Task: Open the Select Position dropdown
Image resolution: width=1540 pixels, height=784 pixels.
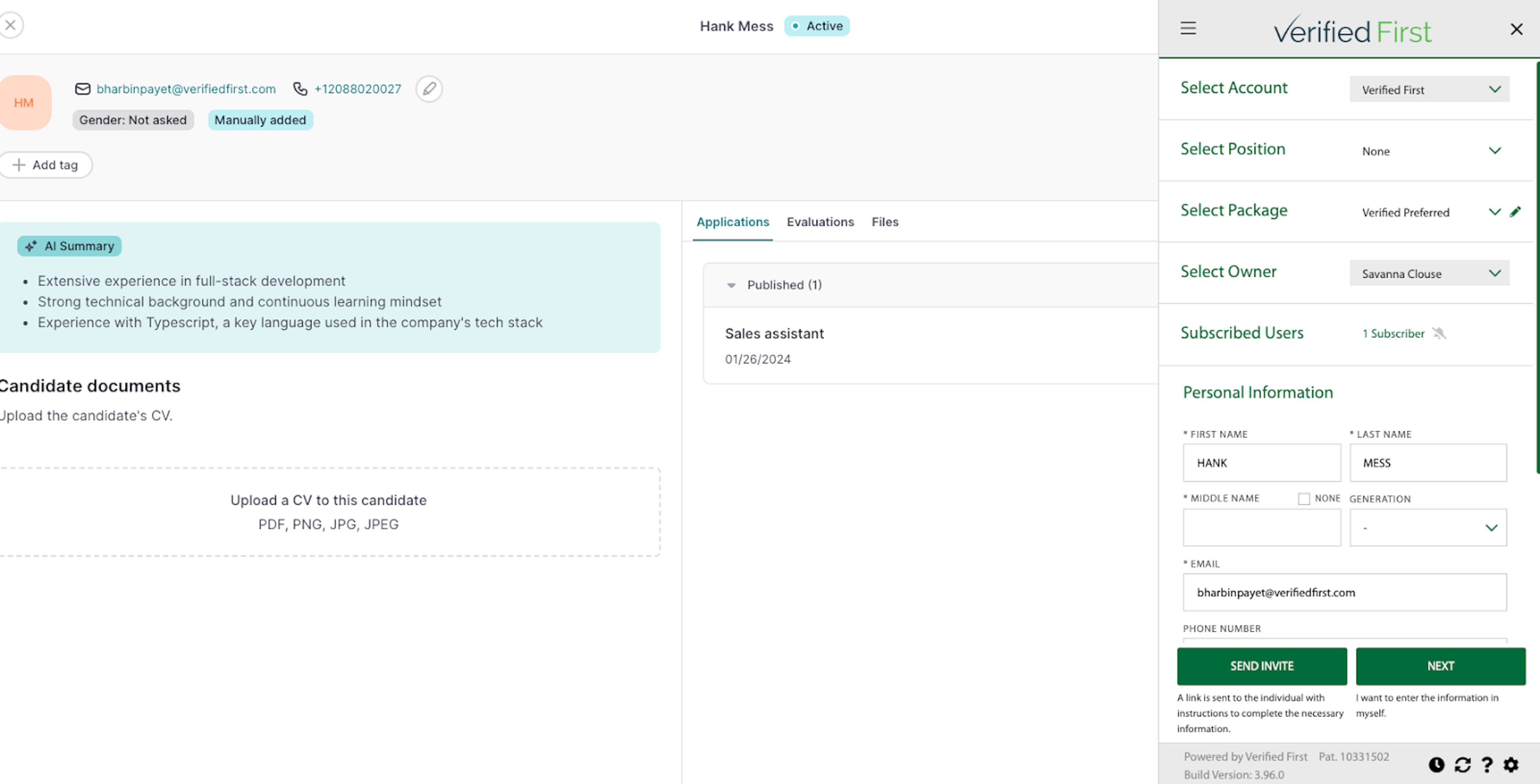Action: click(1429, 151)
